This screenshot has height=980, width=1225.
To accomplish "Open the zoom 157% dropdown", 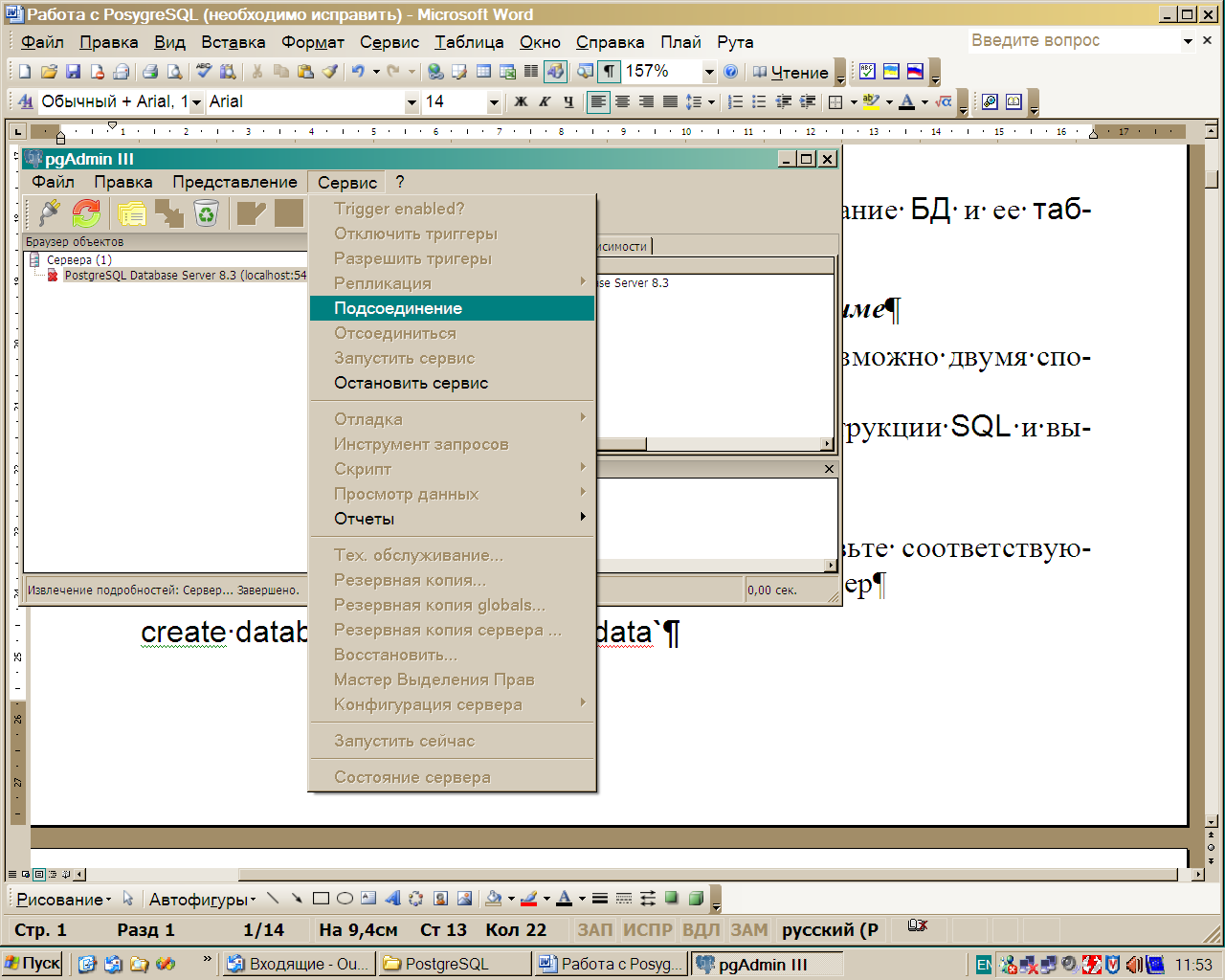I will (709, 72).
